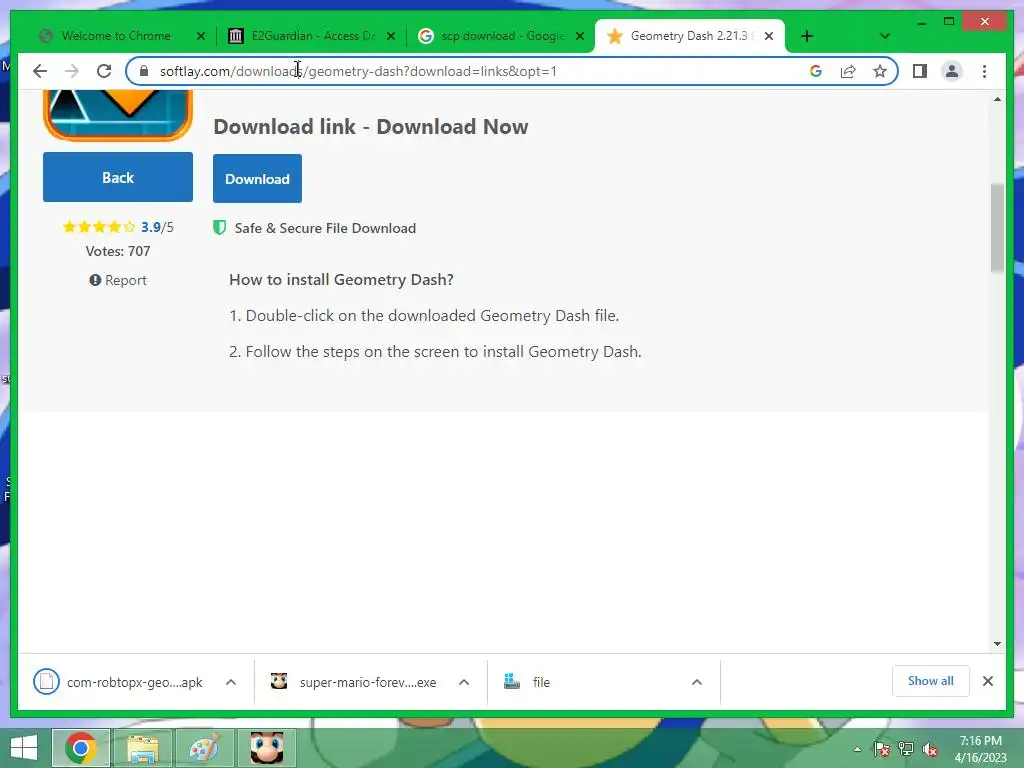Close the scp download tab
Screen dimensions: 1024x768
(580, 36)
